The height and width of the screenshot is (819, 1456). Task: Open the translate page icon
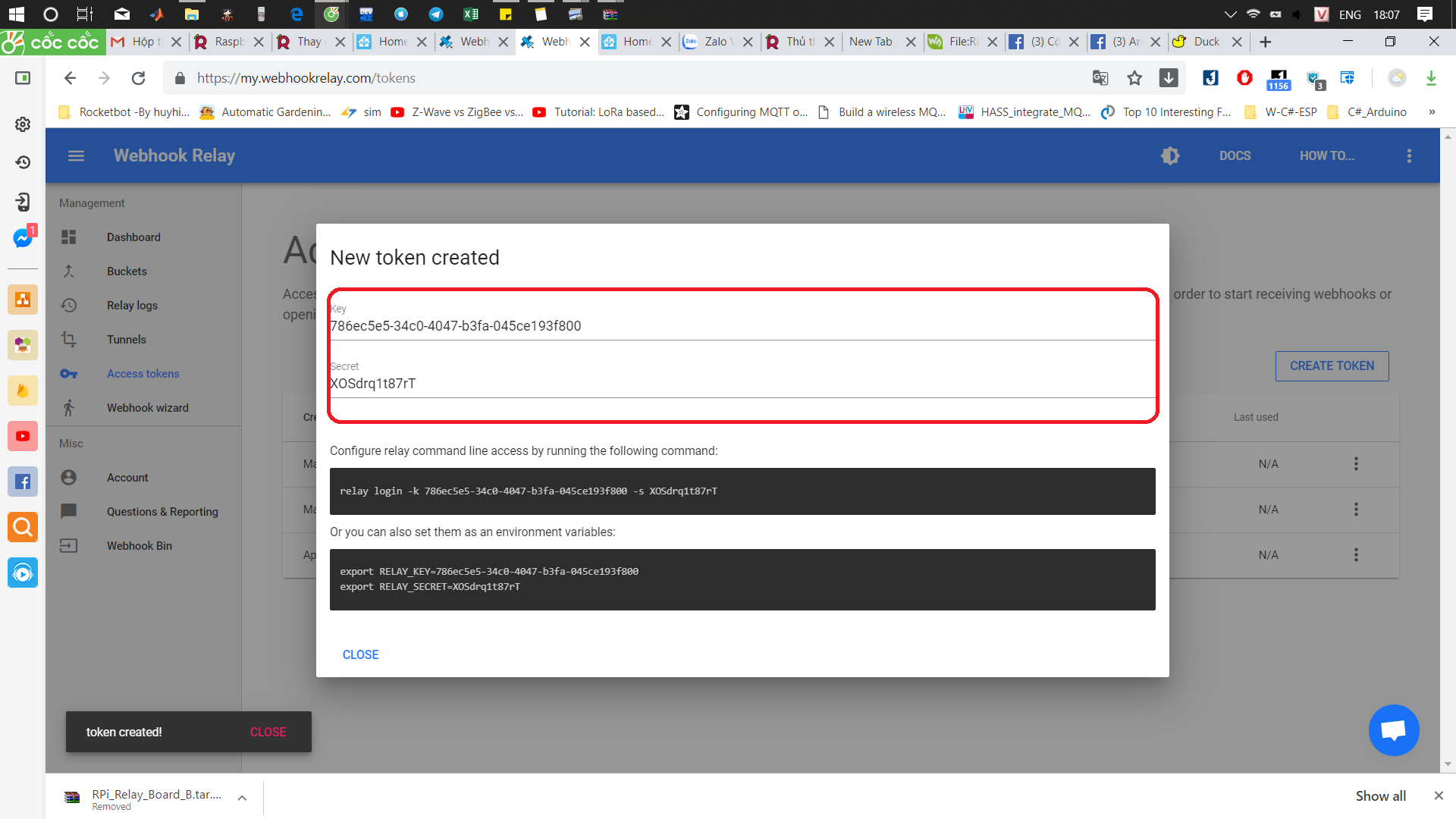point(1100,78)
